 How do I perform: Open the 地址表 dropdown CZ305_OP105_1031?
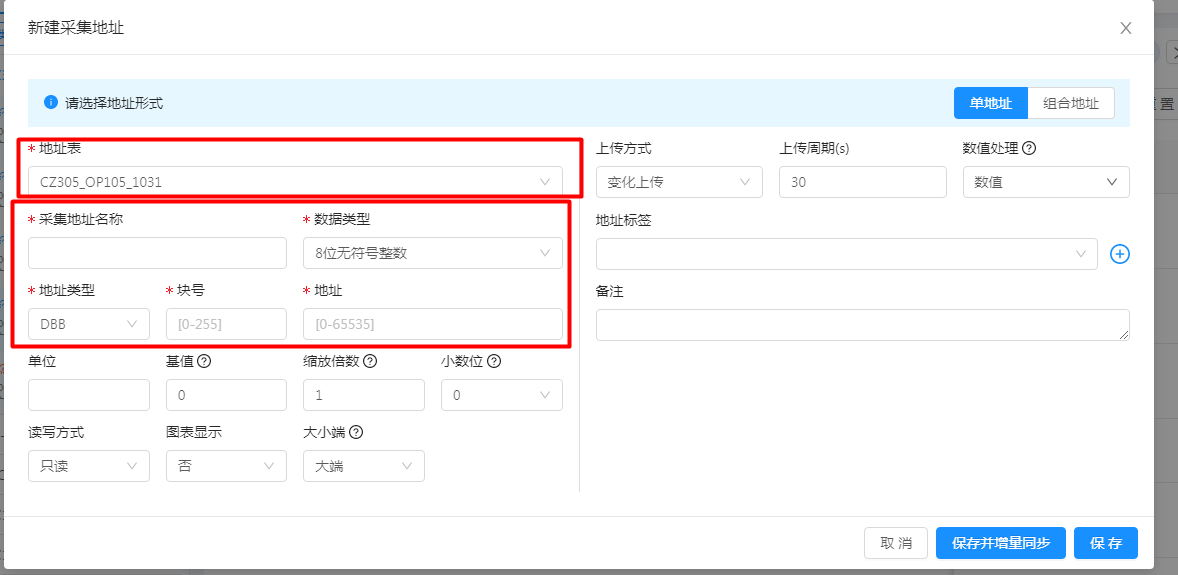point(295,182)
